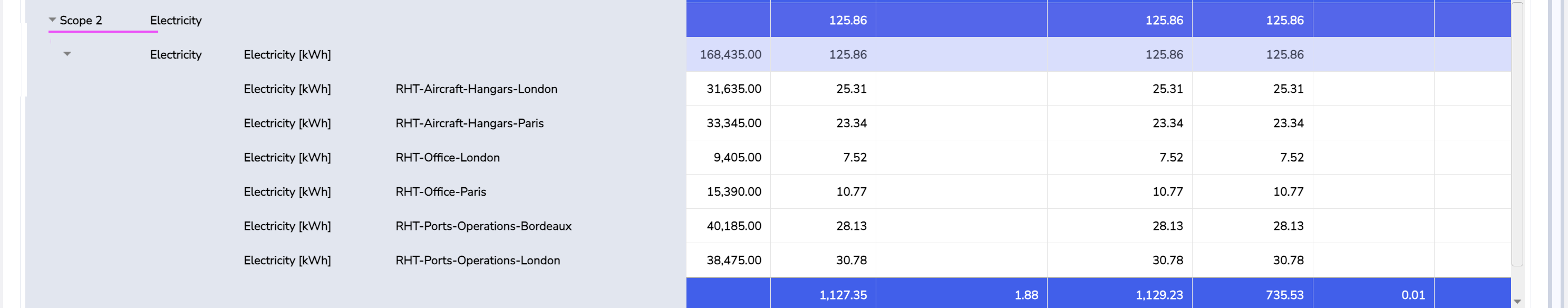
Task: Select the RHT-Ports-Operations-Bordeaux row
Action: 483,226
